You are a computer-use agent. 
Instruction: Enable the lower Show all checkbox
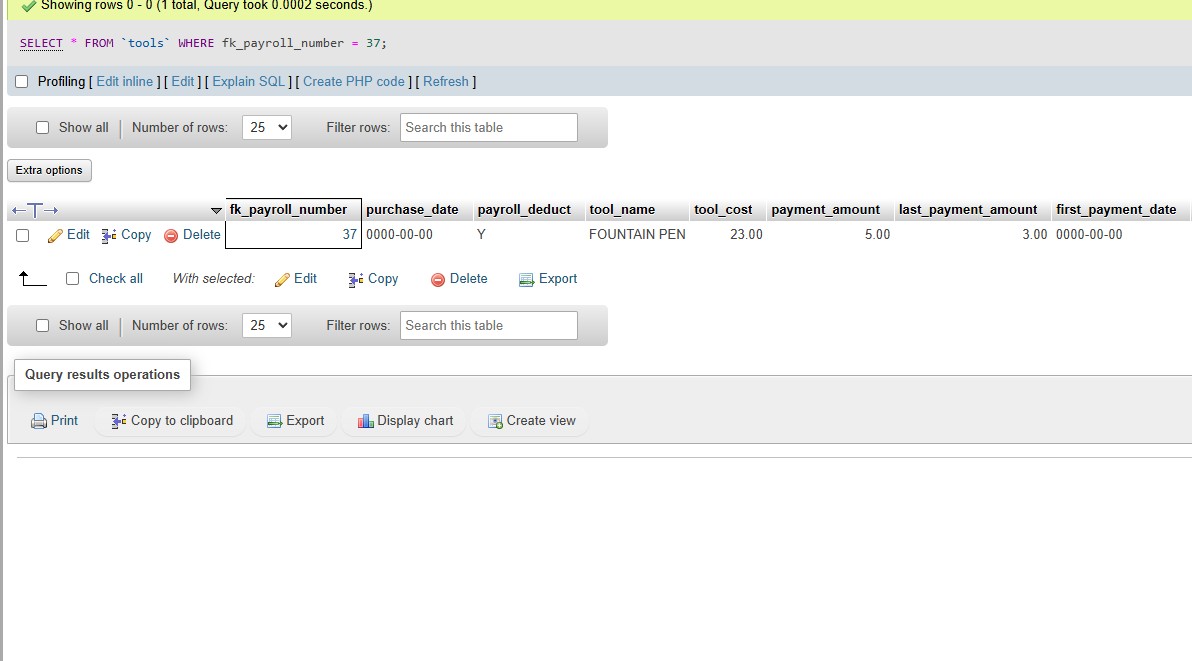43,325
